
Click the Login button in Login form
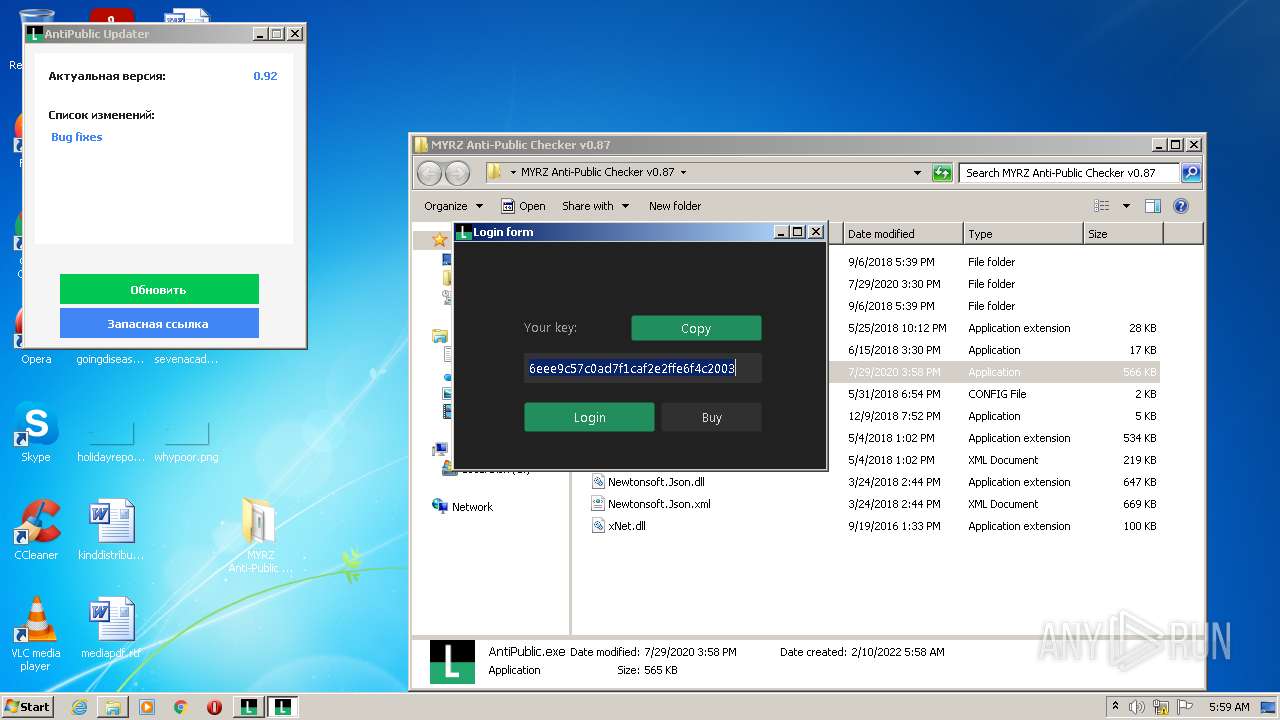[x=589, y=417]
